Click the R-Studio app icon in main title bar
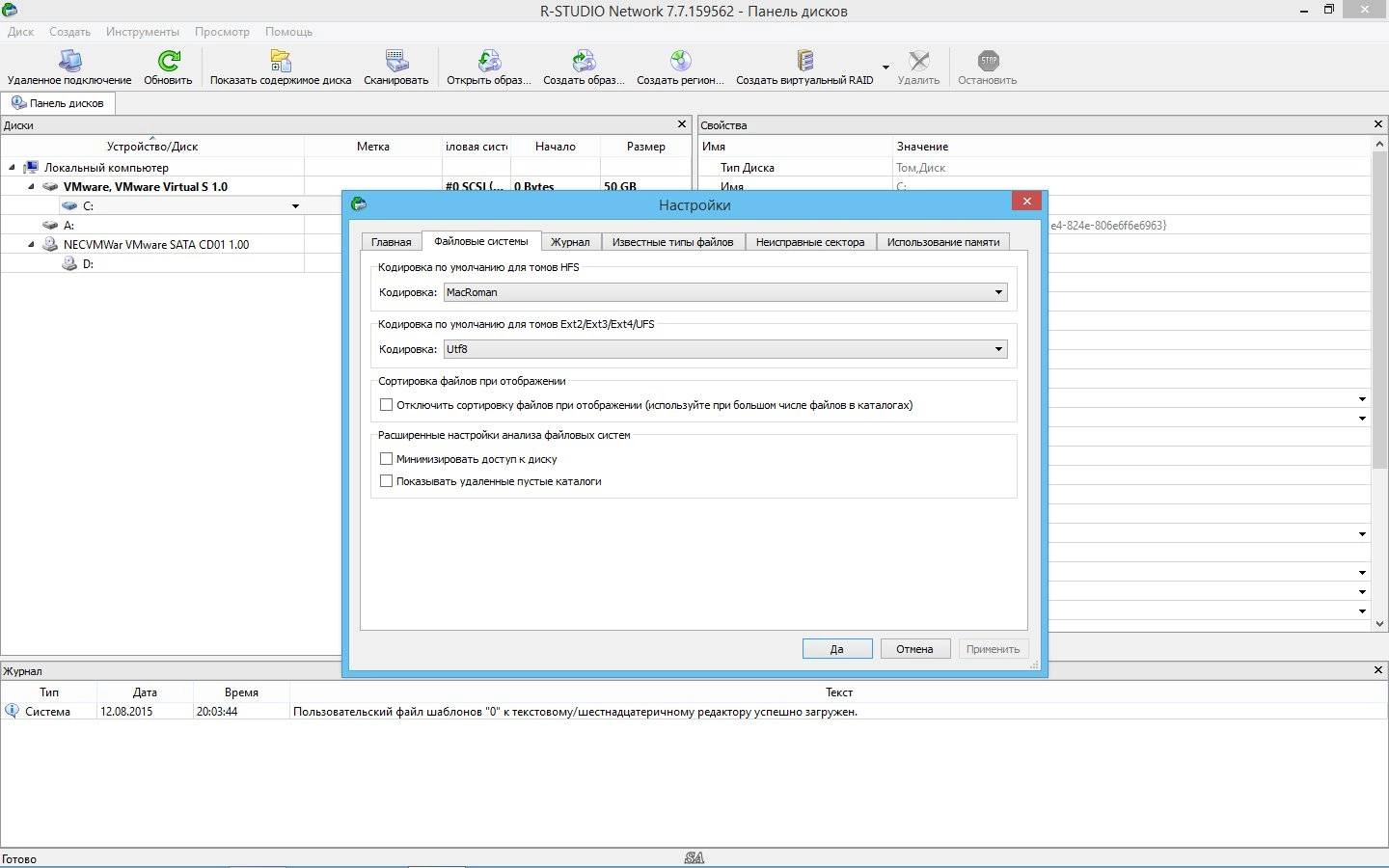This screenshot has width=1389, height=868. [10, 10]
